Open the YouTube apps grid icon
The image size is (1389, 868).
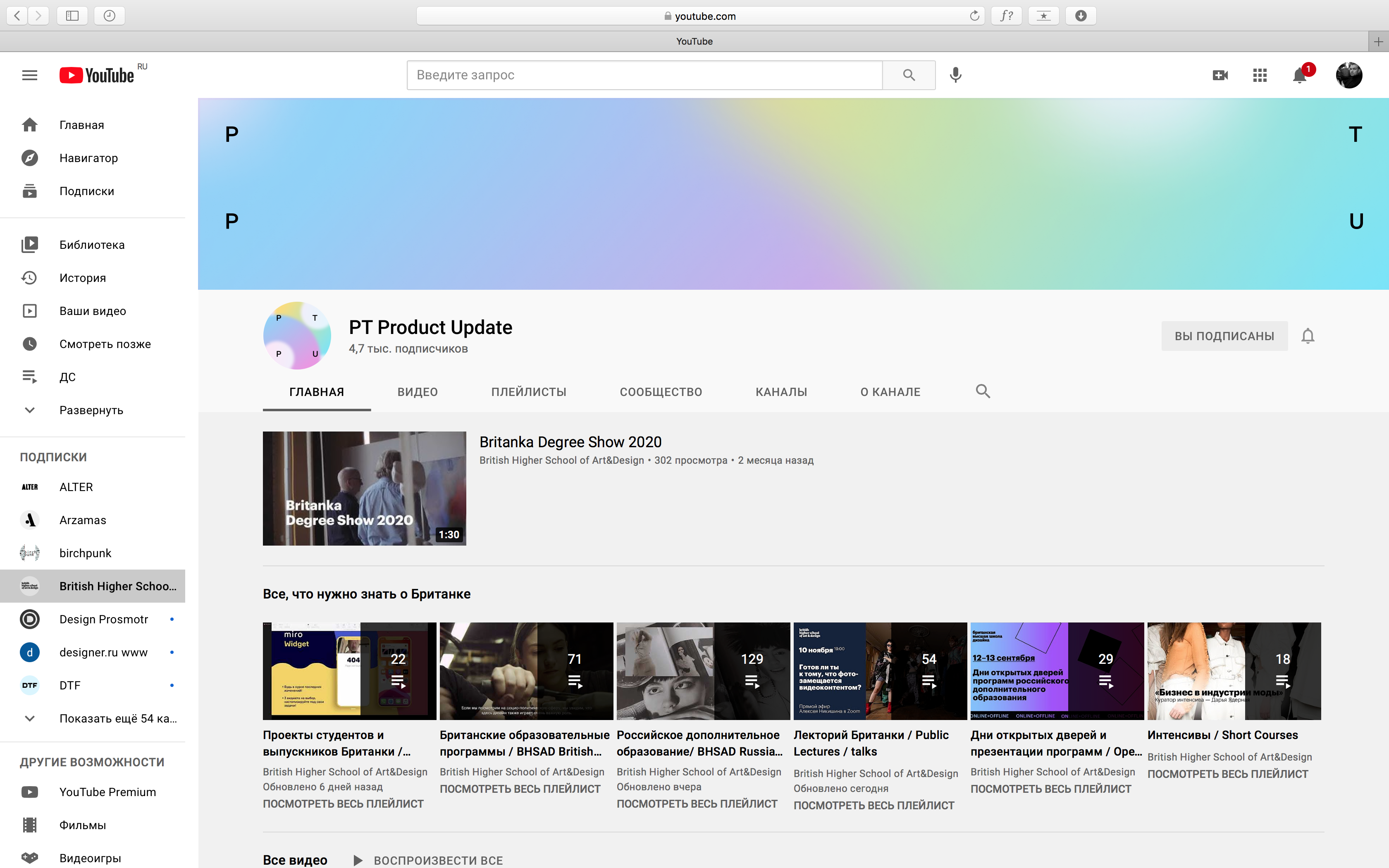tap(1259, 75)
